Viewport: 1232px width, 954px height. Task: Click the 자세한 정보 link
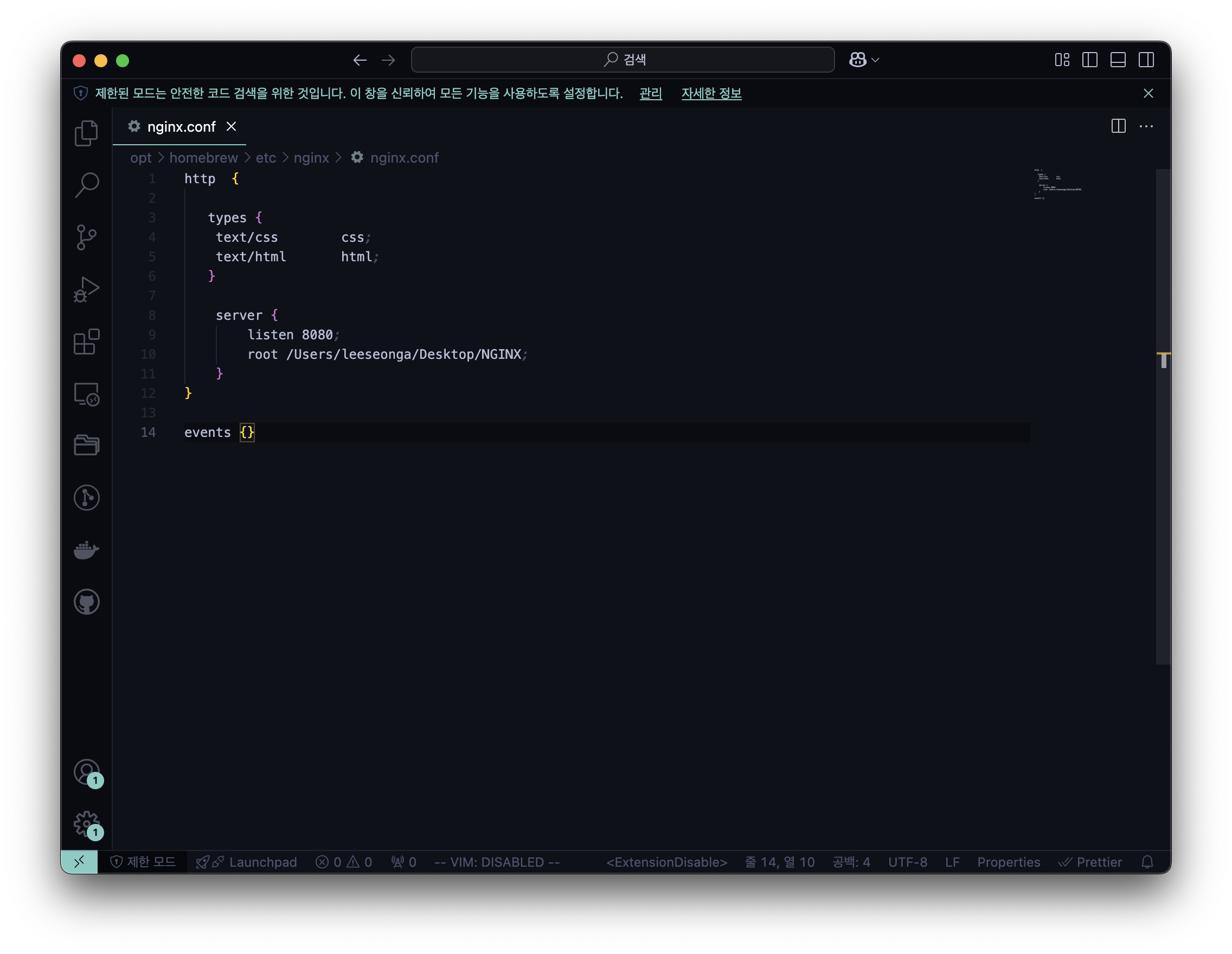pos(711,93)
